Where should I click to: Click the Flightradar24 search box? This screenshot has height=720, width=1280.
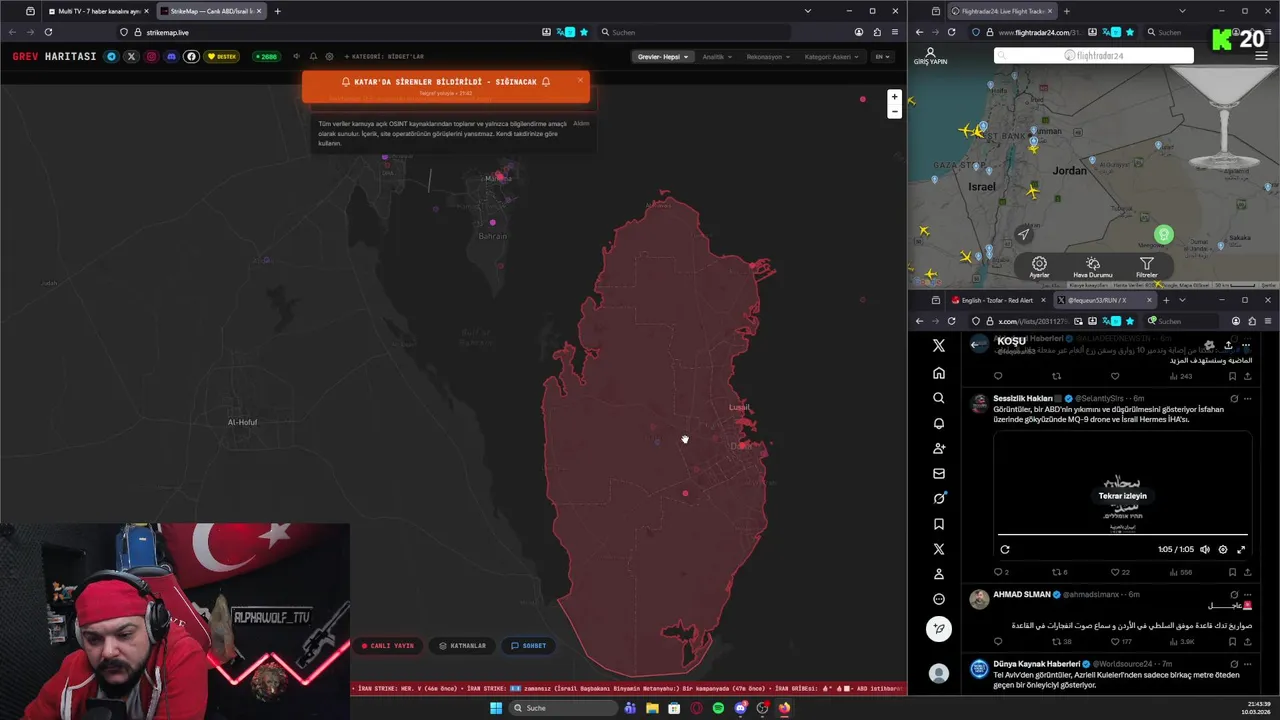coord(1094,56)
